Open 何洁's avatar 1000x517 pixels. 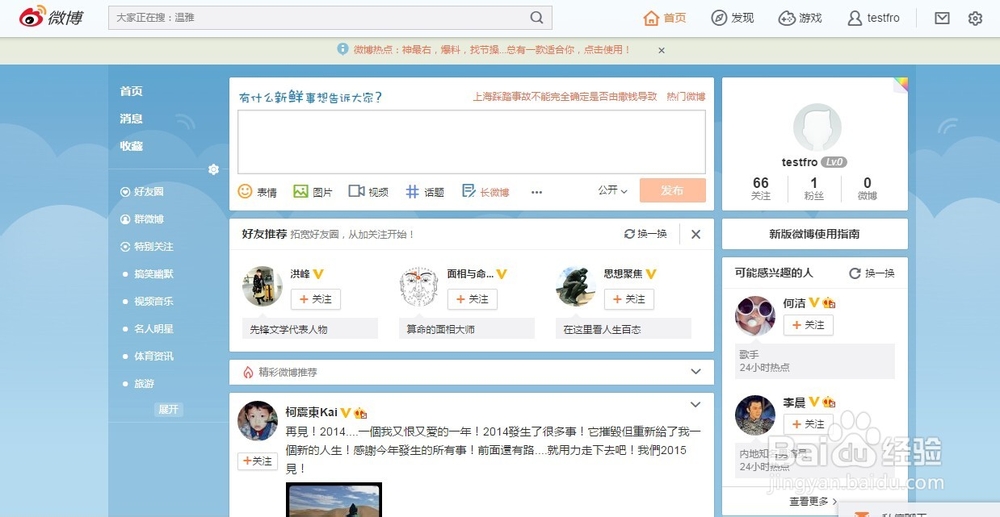point(755,316)
